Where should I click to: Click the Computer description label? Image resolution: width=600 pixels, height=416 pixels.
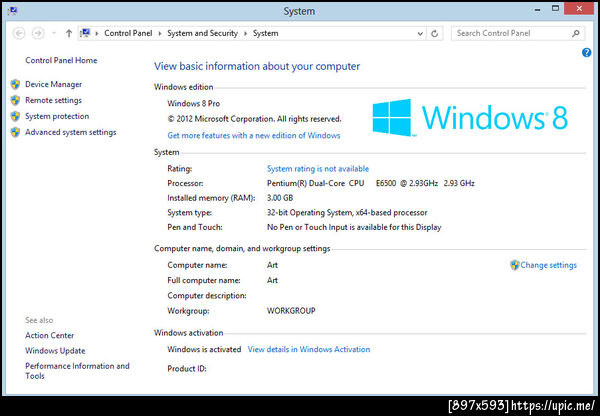(207, 296)
